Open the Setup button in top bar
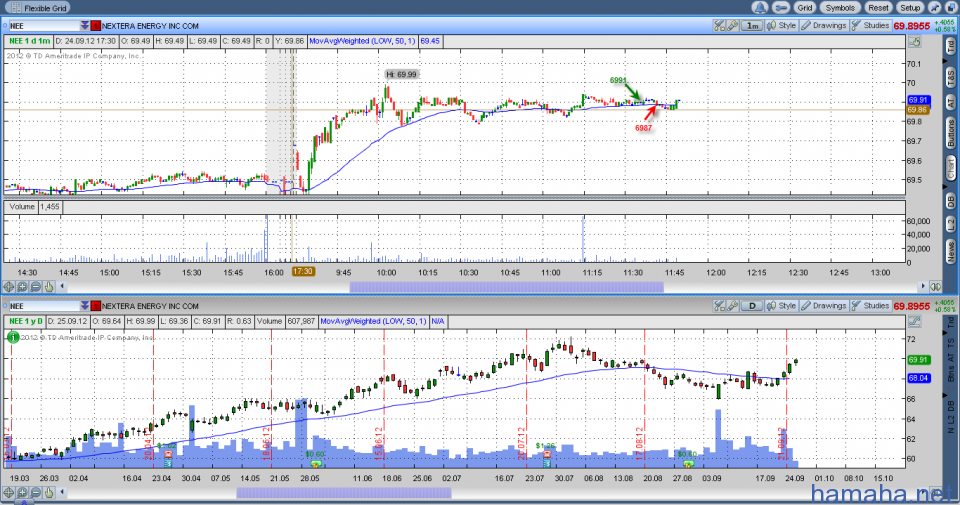This screenshot has height=505, width=960. (x=910, y=8)
